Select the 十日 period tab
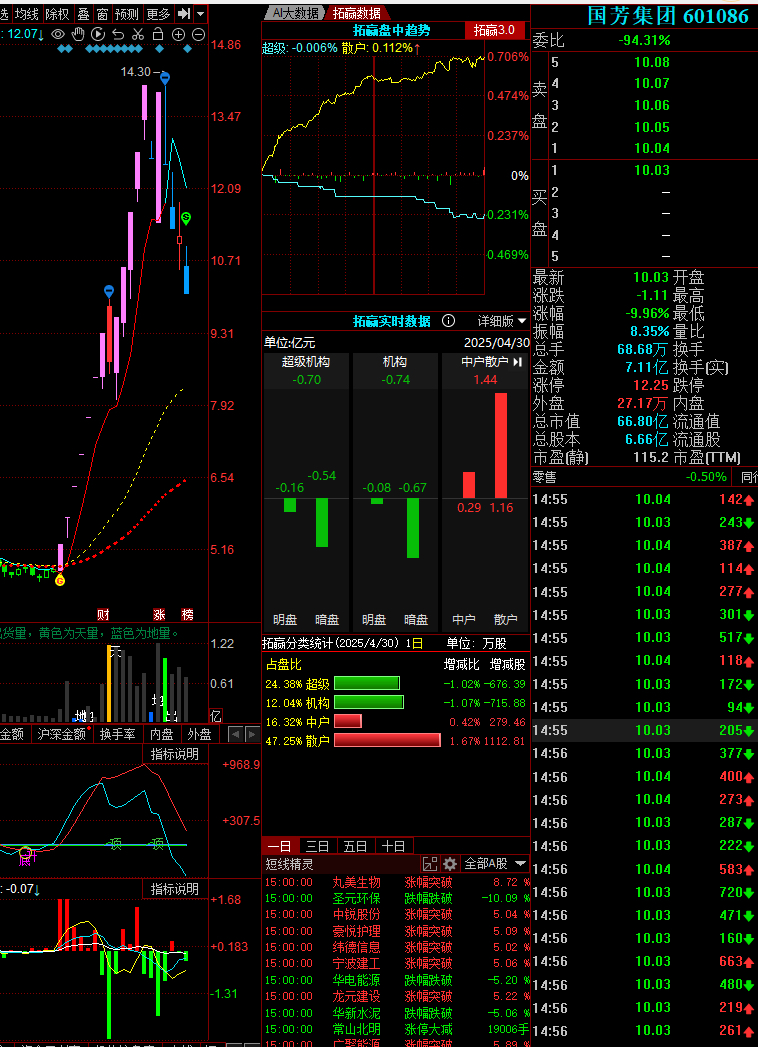Screen dimensions: 758x1047 (x=394, y=846)
